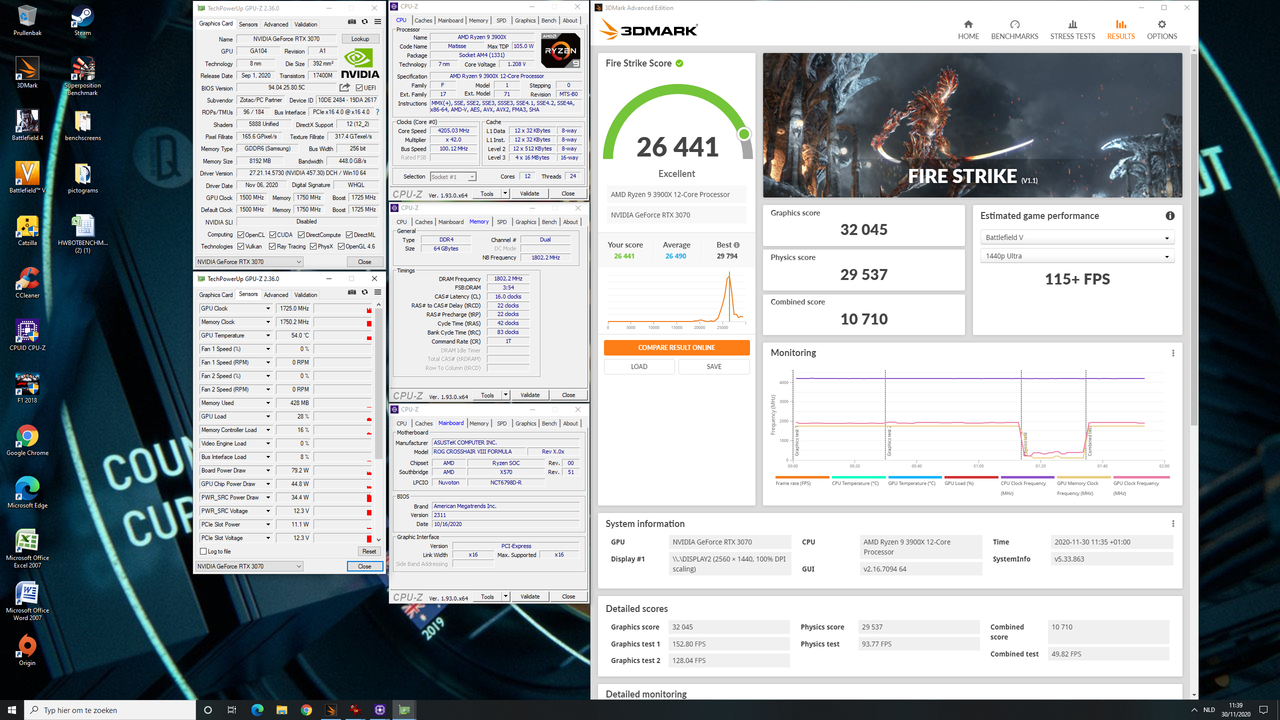Click camera icon in GPU-Z Sensors window
1280x720 pixels.
350,294
